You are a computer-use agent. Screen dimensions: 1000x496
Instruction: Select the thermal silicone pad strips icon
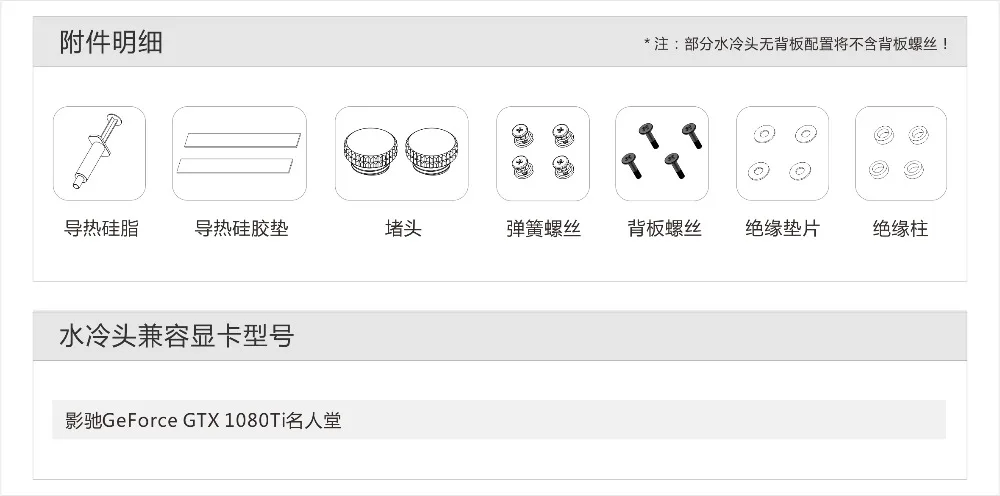[239, 153]
